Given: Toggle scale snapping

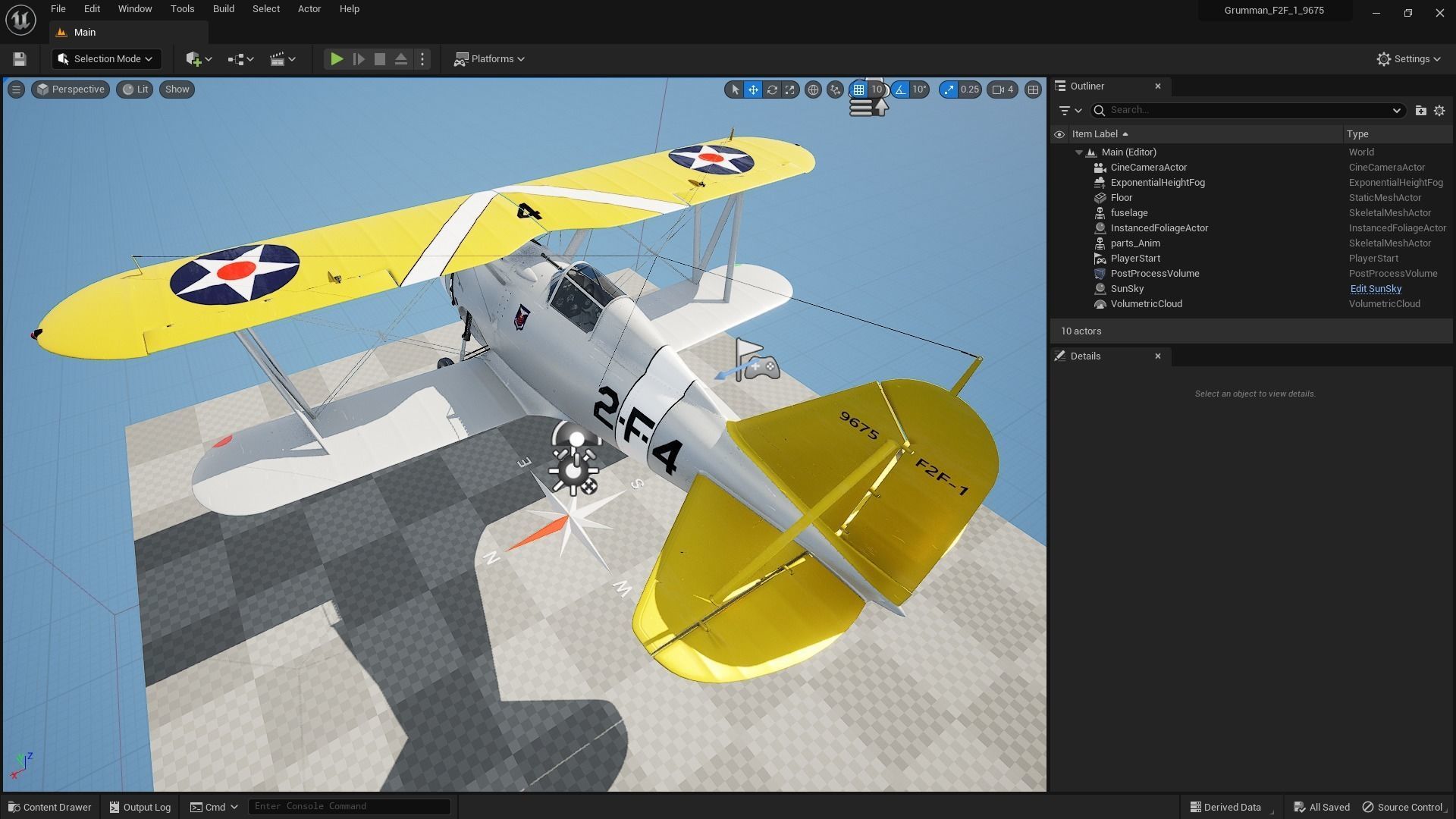Looking at the screenshot, I should click(949, 89).
